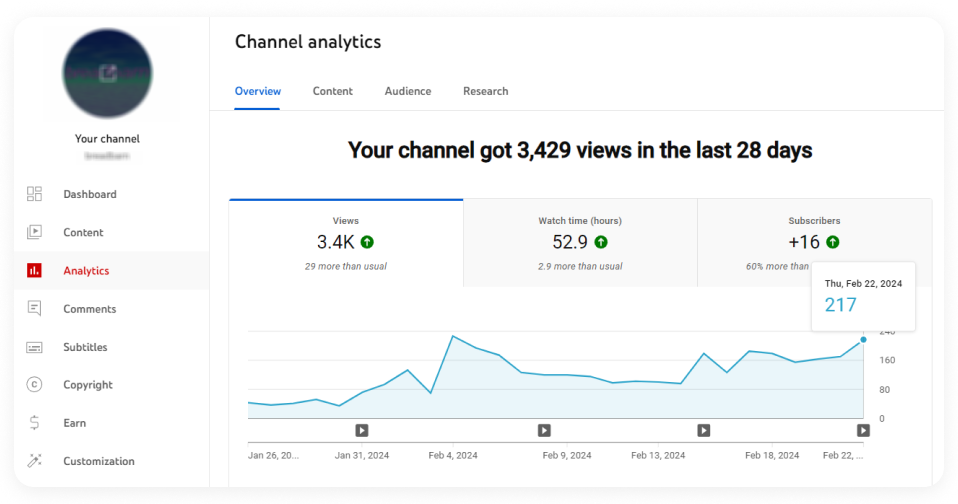Click the Content play icon in sidebar
958x504 pixels.
35,232
